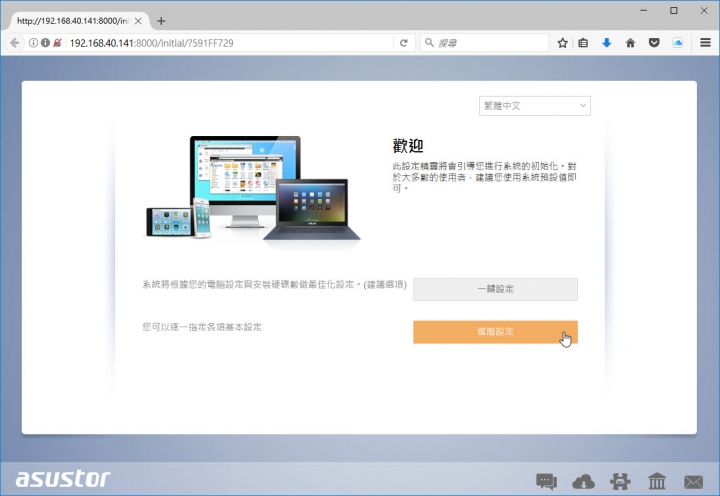
Task: Click the asustor logo in the footer
Action: [x=63, y=479]
